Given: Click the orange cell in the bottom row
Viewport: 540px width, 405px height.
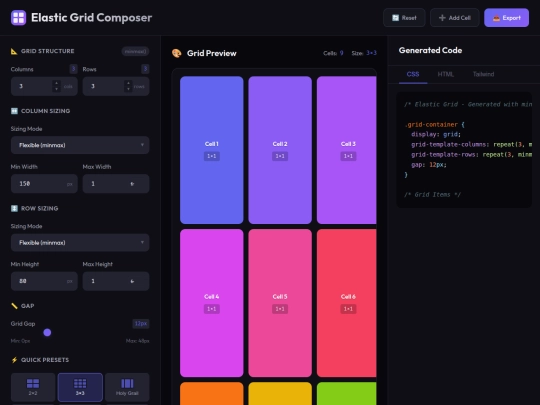Looking at the screenshot, I should (x=211, y=393).
